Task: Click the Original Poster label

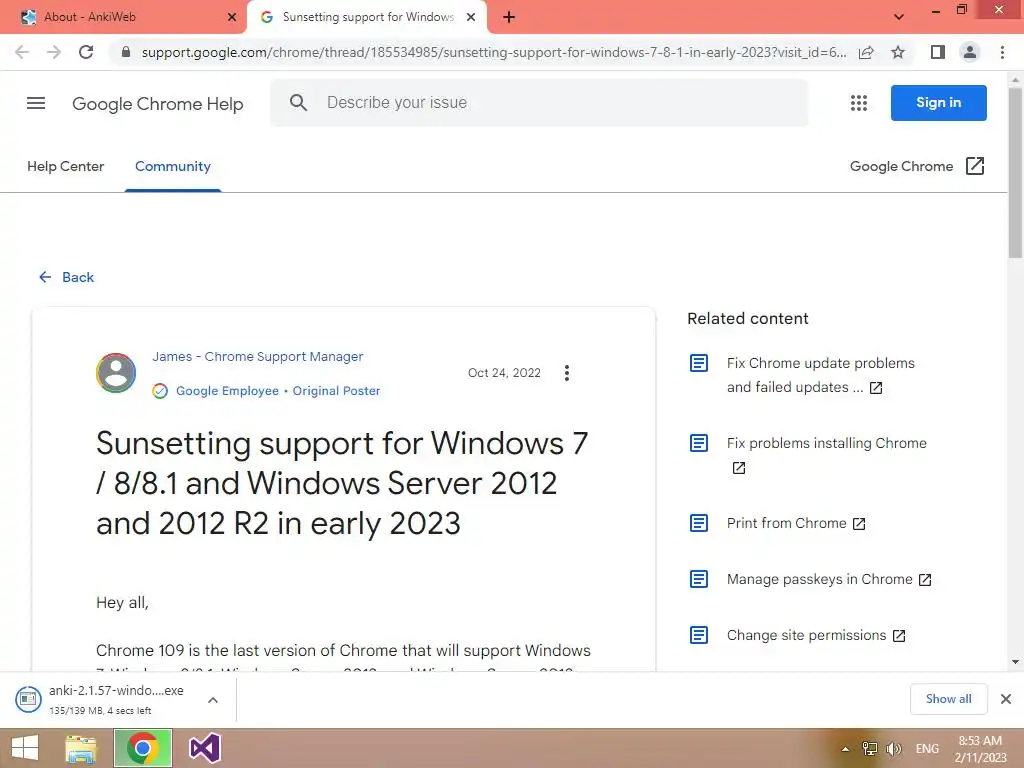Action: 336,391
